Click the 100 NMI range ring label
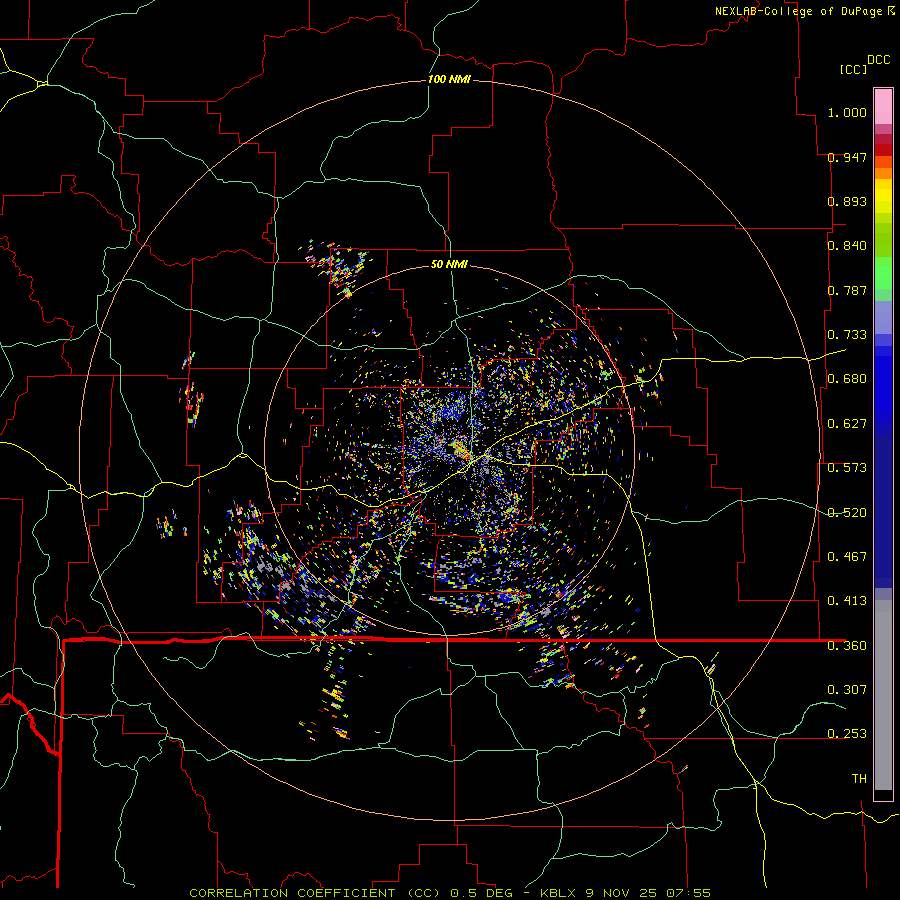 point(449,79)
